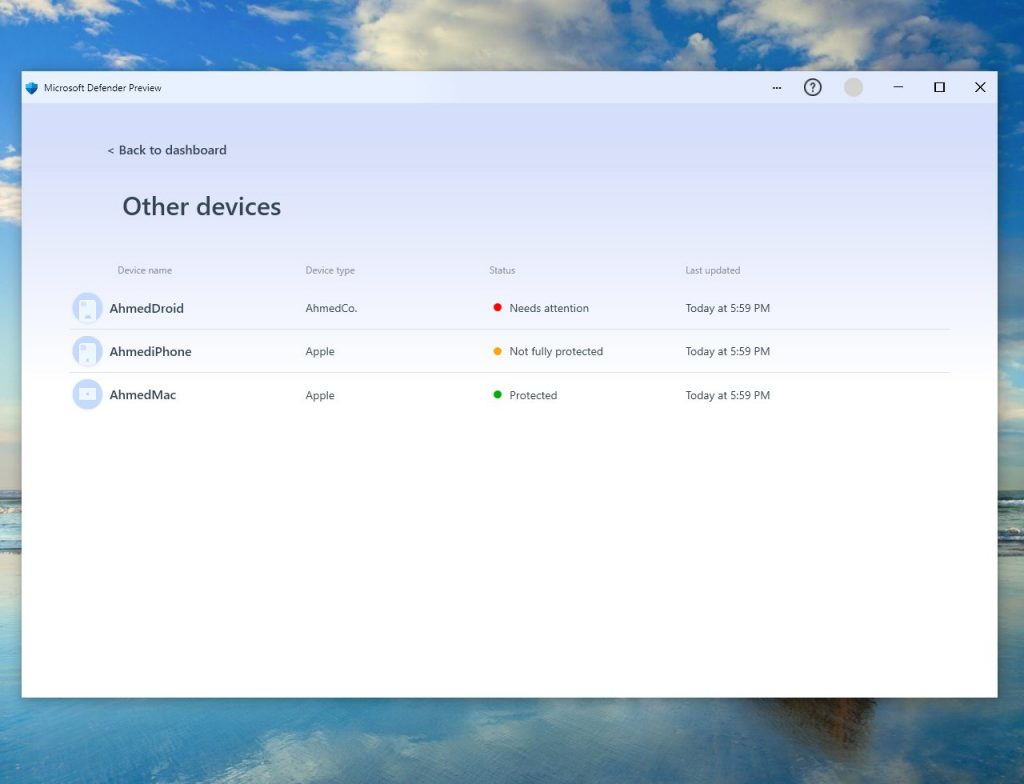Open AhmedMac device details

[x=142, y=395]
